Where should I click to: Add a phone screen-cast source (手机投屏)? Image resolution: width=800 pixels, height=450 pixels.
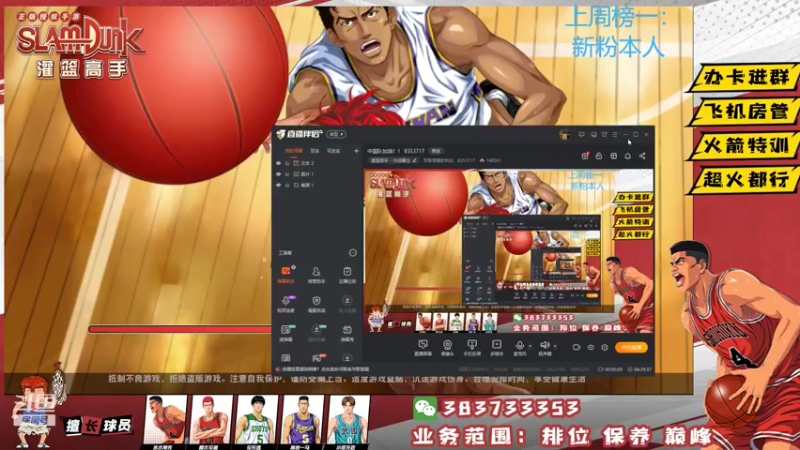point(471,347)
